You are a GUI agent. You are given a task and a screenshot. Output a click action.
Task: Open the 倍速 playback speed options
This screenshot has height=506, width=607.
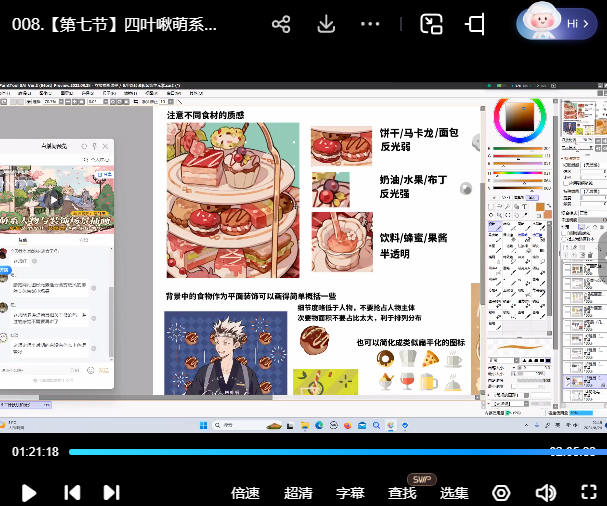(245, 493)
